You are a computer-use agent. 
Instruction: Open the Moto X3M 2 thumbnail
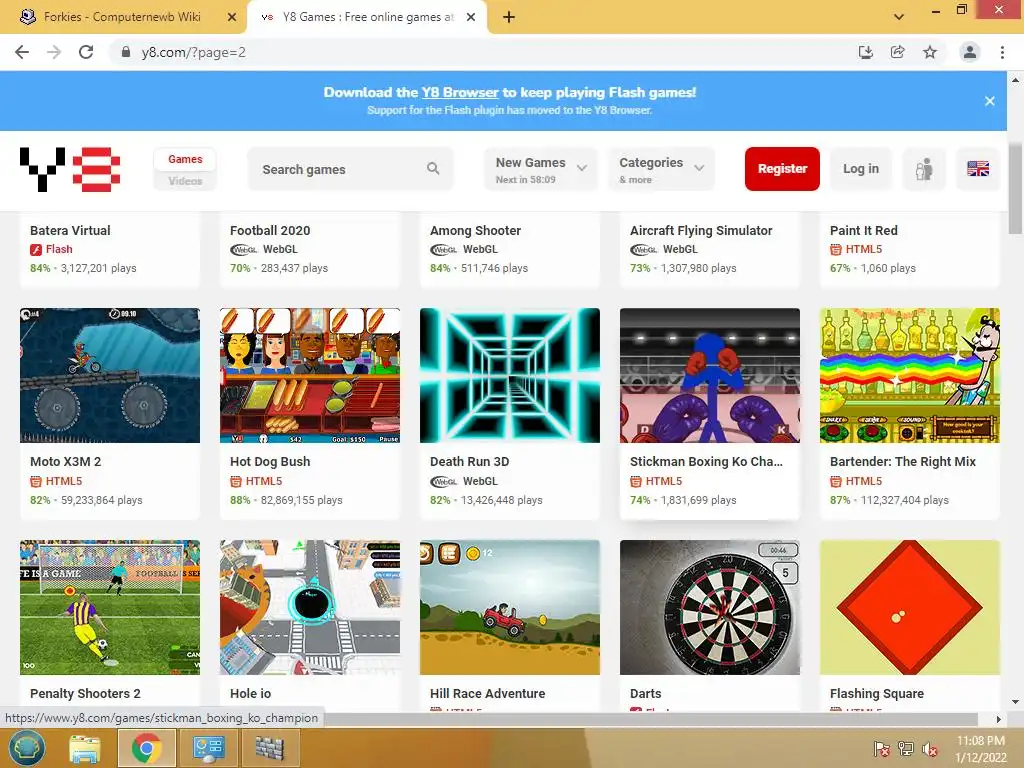(x=110, y=376)
